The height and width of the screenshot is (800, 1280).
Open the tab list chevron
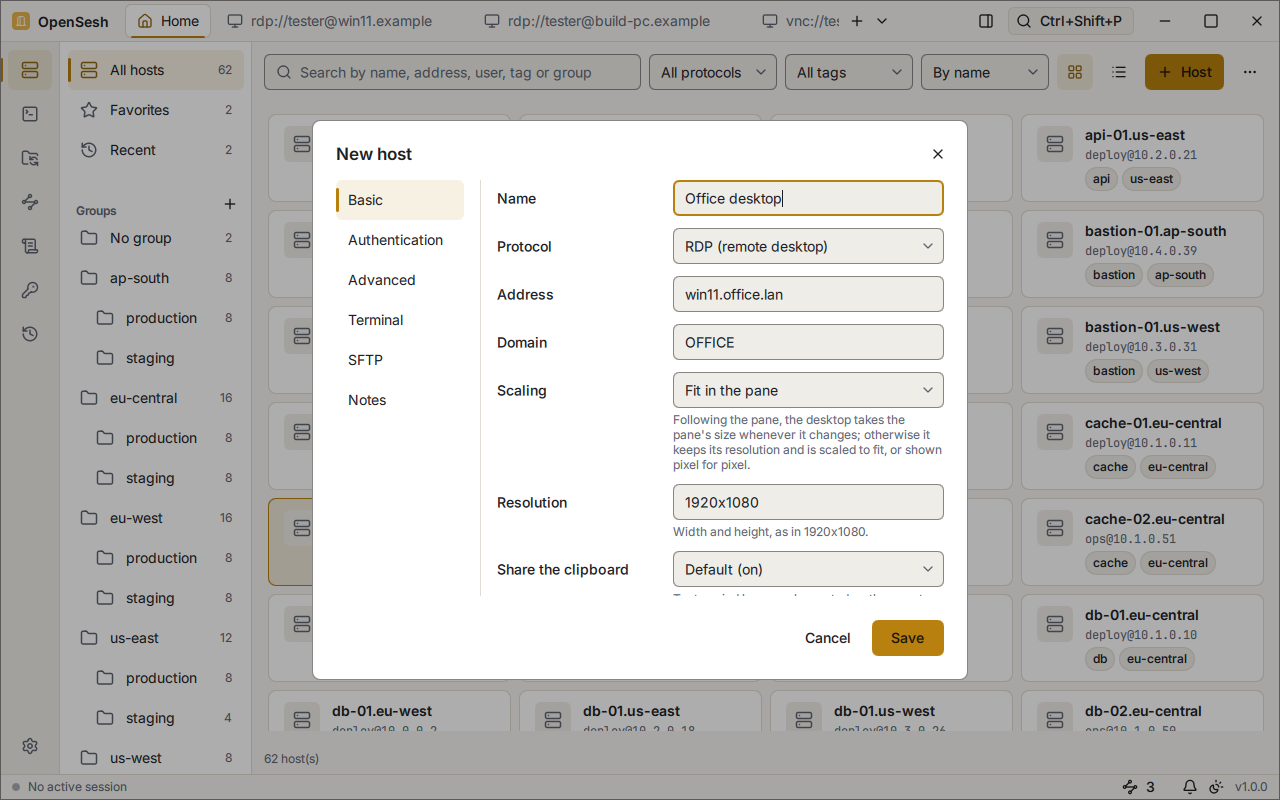883,21
